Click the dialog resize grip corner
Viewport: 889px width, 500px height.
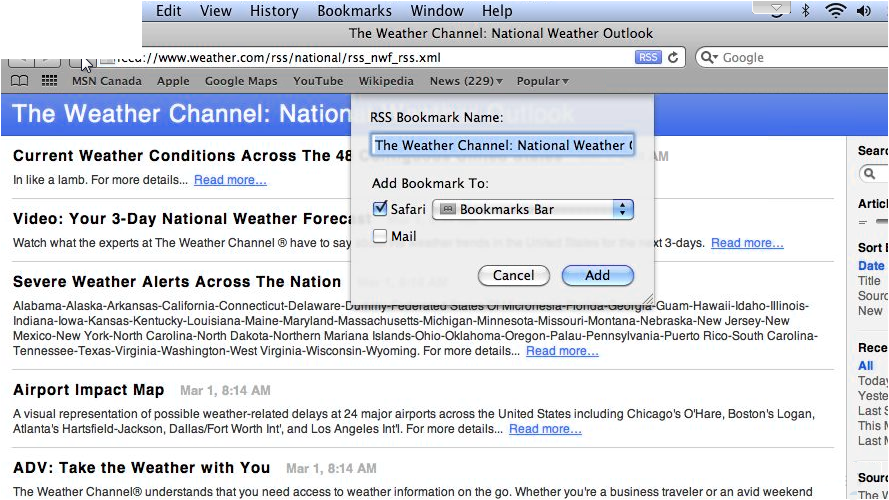click(648, 299)
